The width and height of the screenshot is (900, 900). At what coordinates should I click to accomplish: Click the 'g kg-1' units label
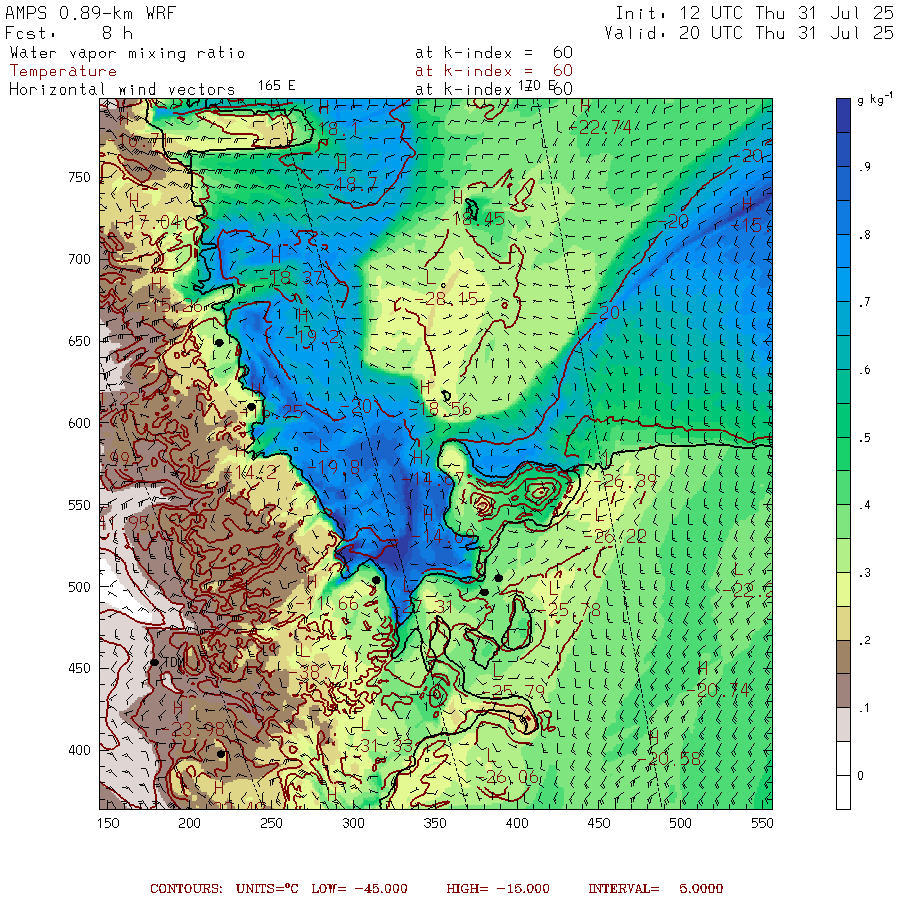(x=875, y=99)
